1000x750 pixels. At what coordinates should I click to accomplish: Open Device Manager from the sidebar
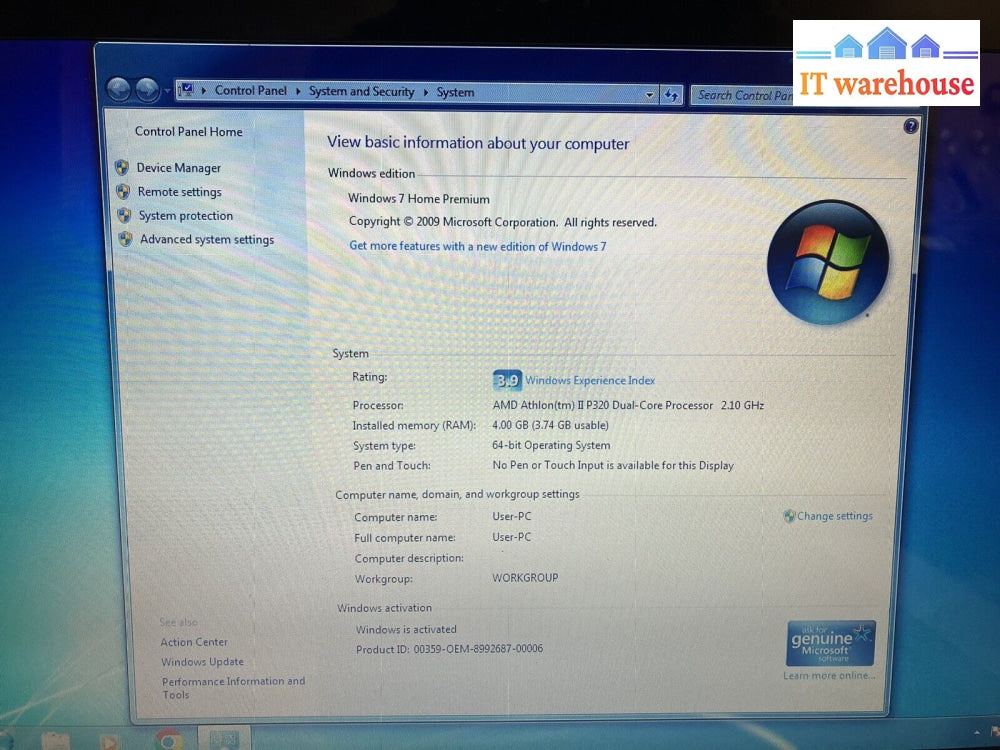[178, 168]
